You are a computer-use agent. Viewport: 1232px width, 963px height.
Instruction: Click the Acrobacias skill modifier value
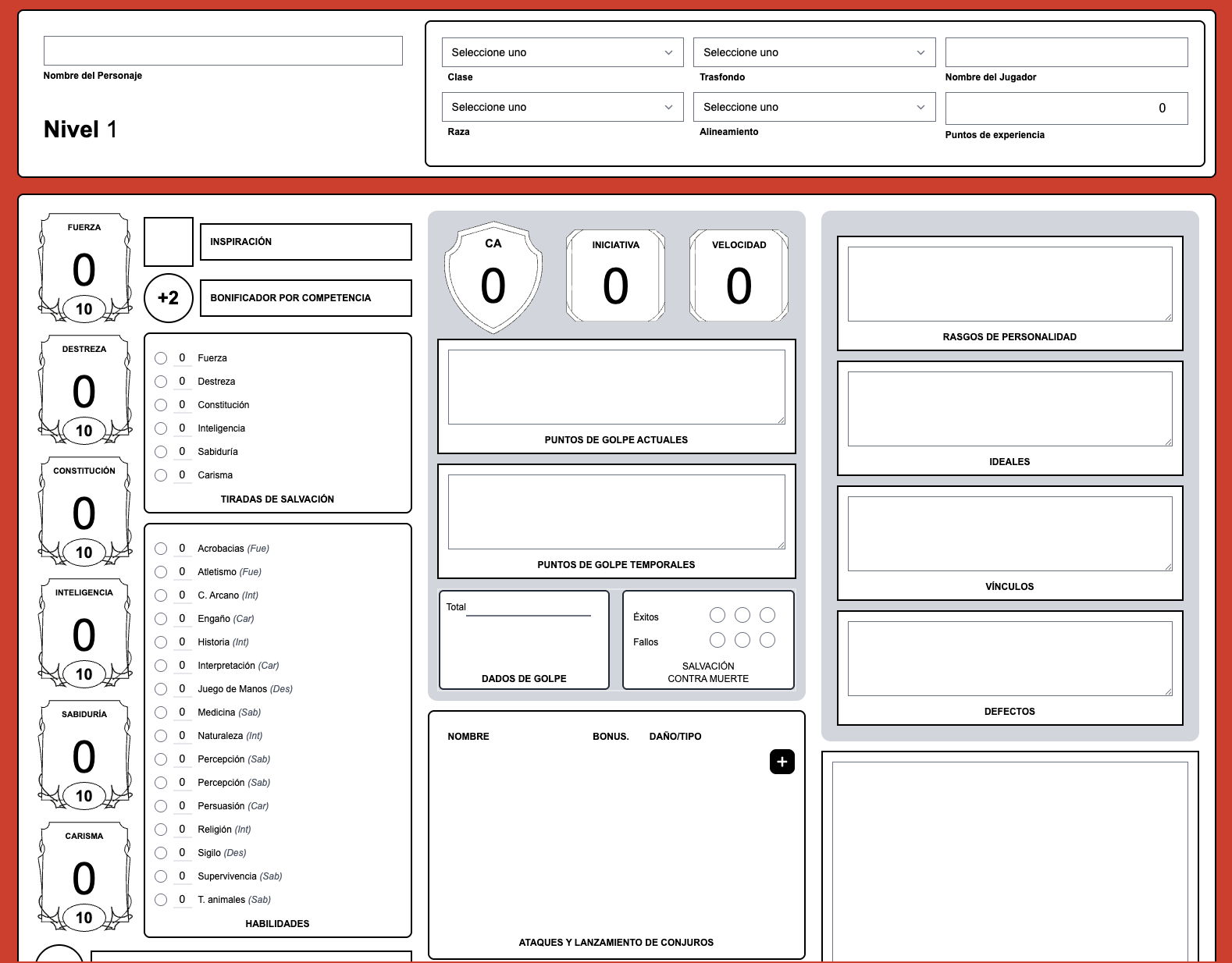tap(182, 549)
